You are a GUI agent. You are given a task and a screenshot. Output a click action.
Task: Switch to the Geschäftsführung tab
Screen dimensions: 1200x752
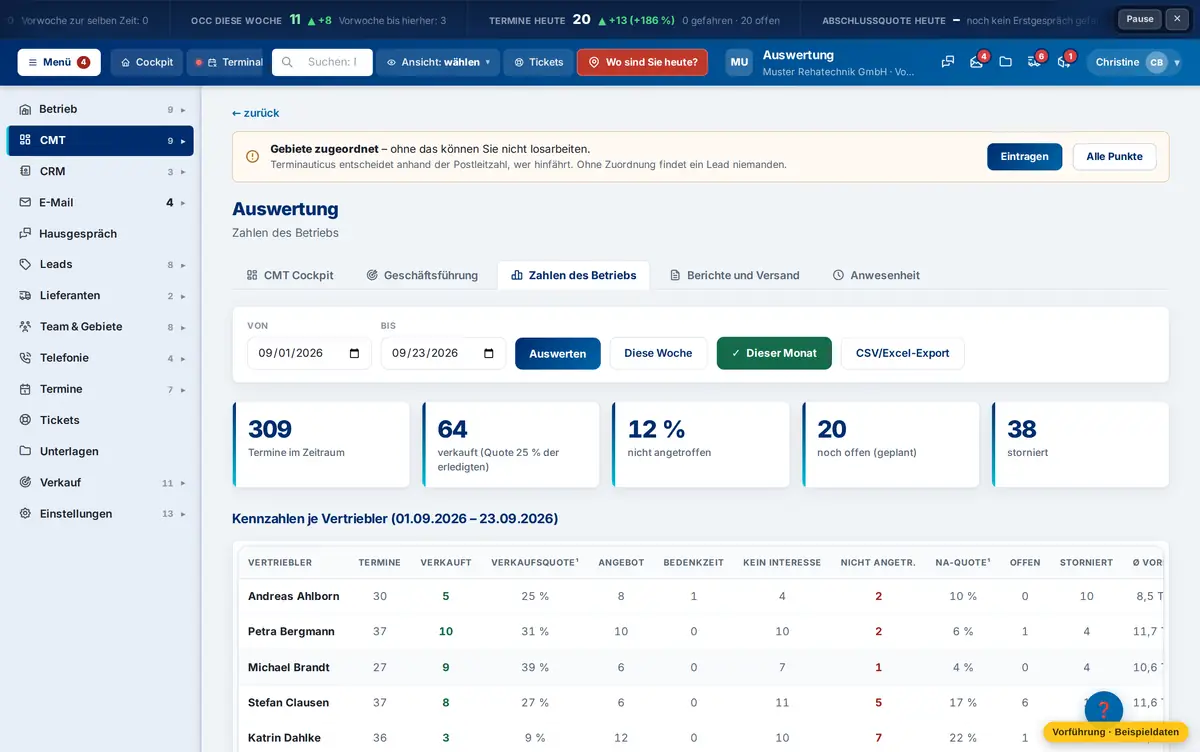[422, 275]
